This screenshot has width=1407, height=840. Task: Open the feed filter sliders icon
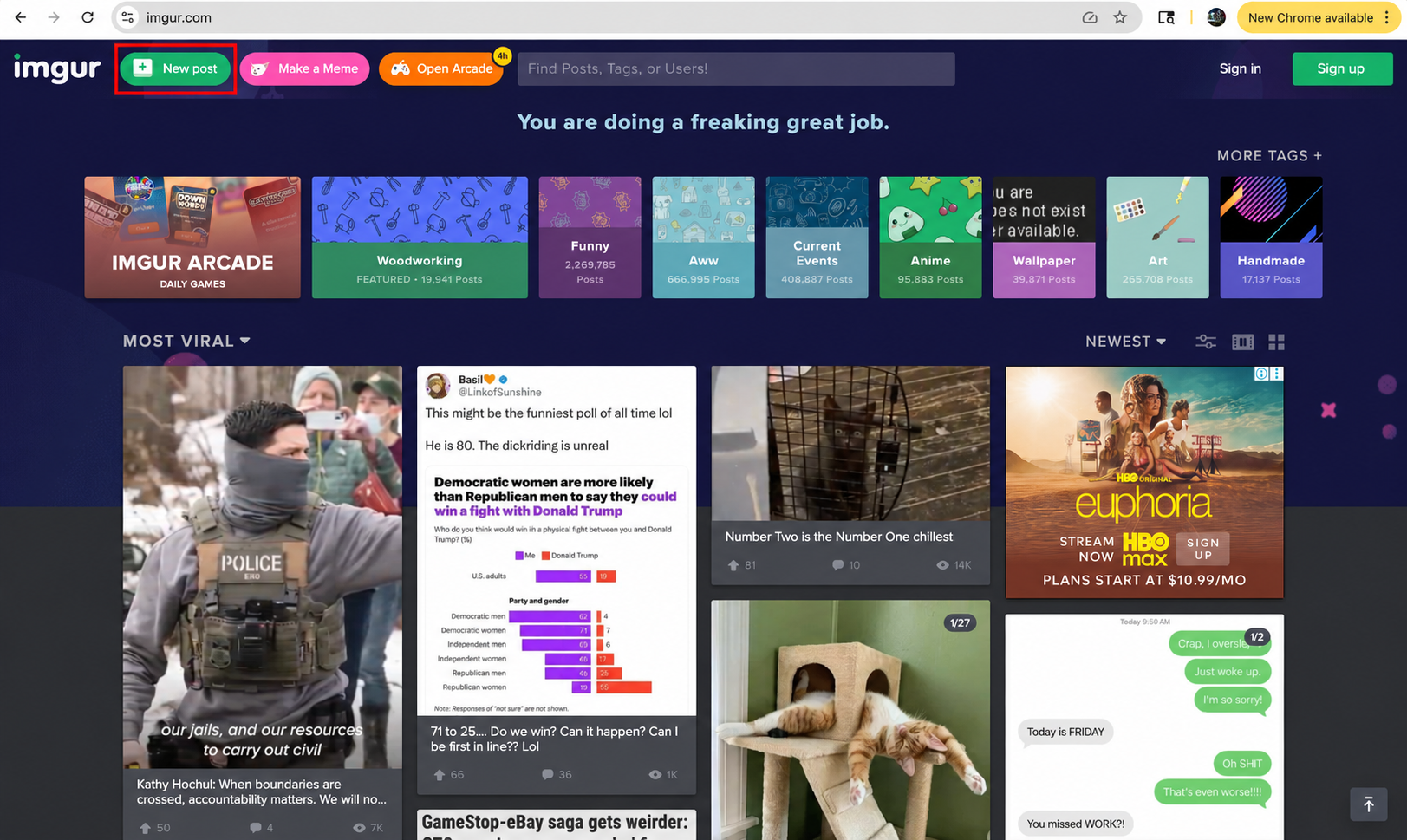pos(1206,342)
